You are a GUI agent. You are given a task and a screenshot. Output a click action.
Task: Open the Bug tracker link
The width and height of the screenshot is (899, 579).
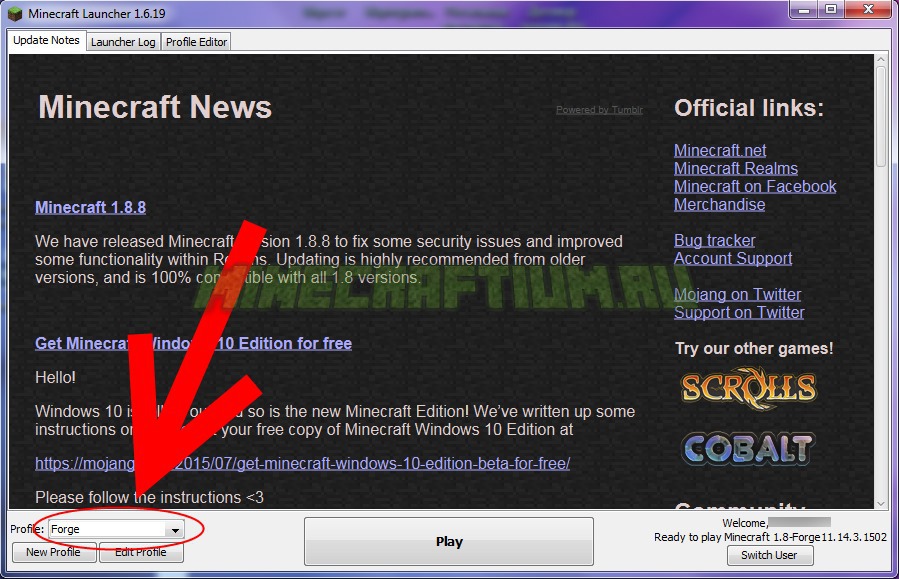tap(714, 240)
